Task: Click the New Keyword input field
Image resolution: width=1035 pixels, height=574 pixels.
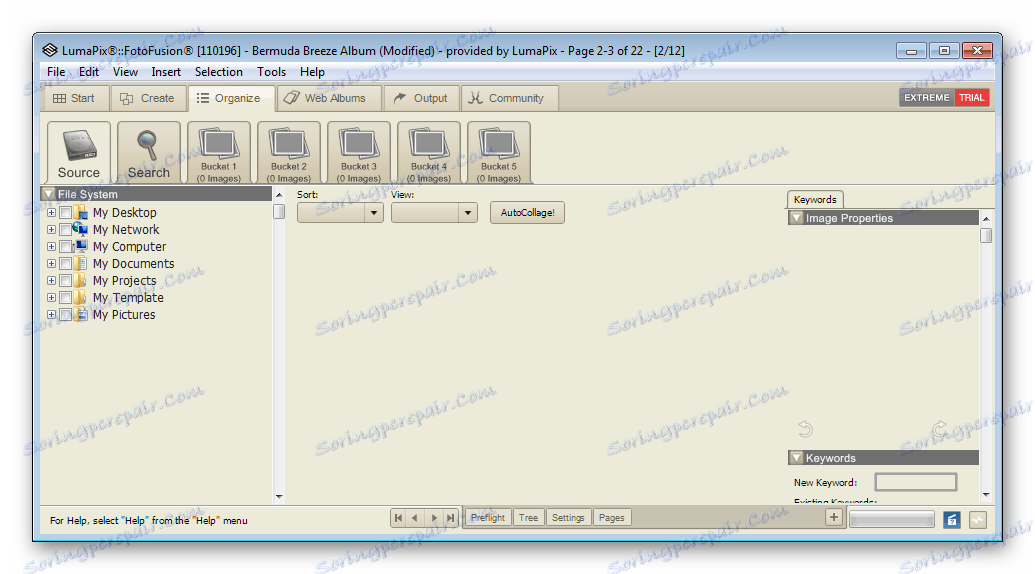Action: 916,482
